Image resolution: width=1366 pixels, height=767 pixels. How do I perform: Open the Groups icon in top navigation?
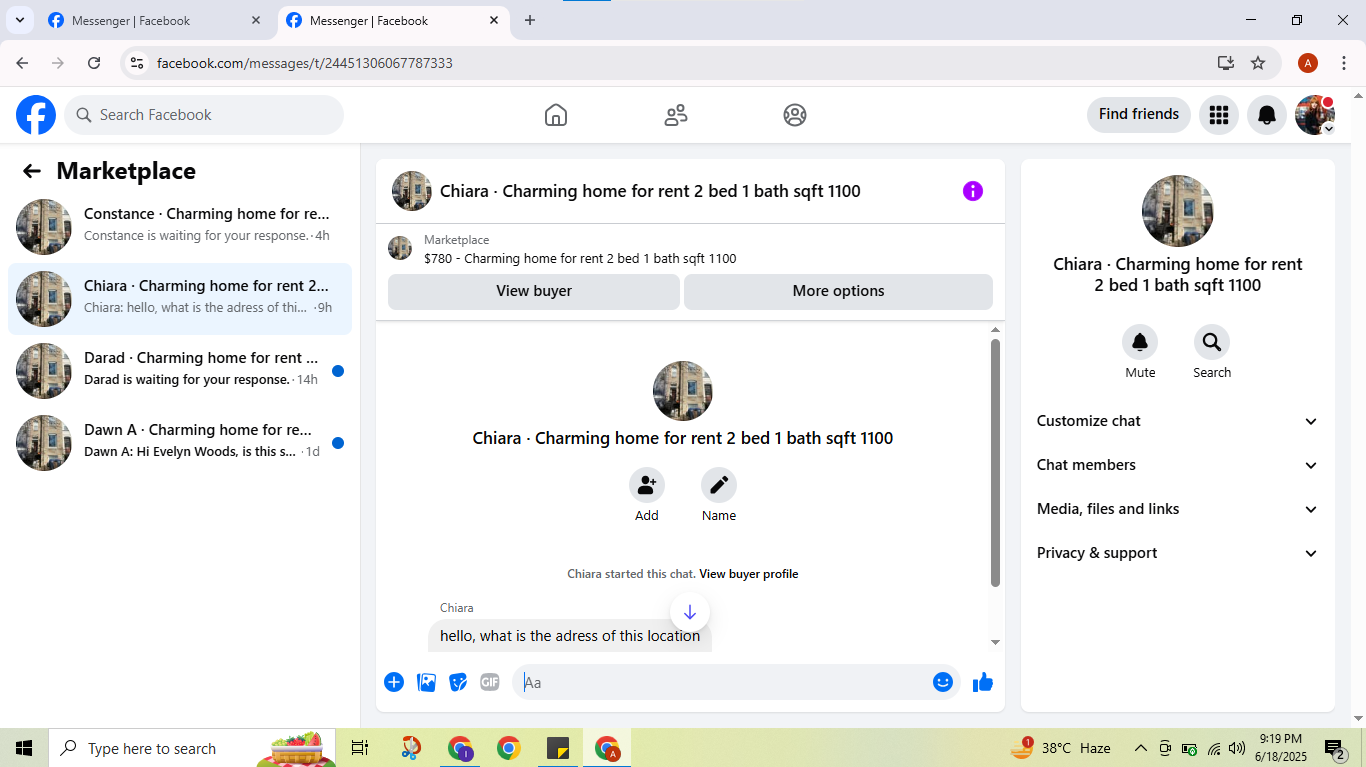point(795,115)
